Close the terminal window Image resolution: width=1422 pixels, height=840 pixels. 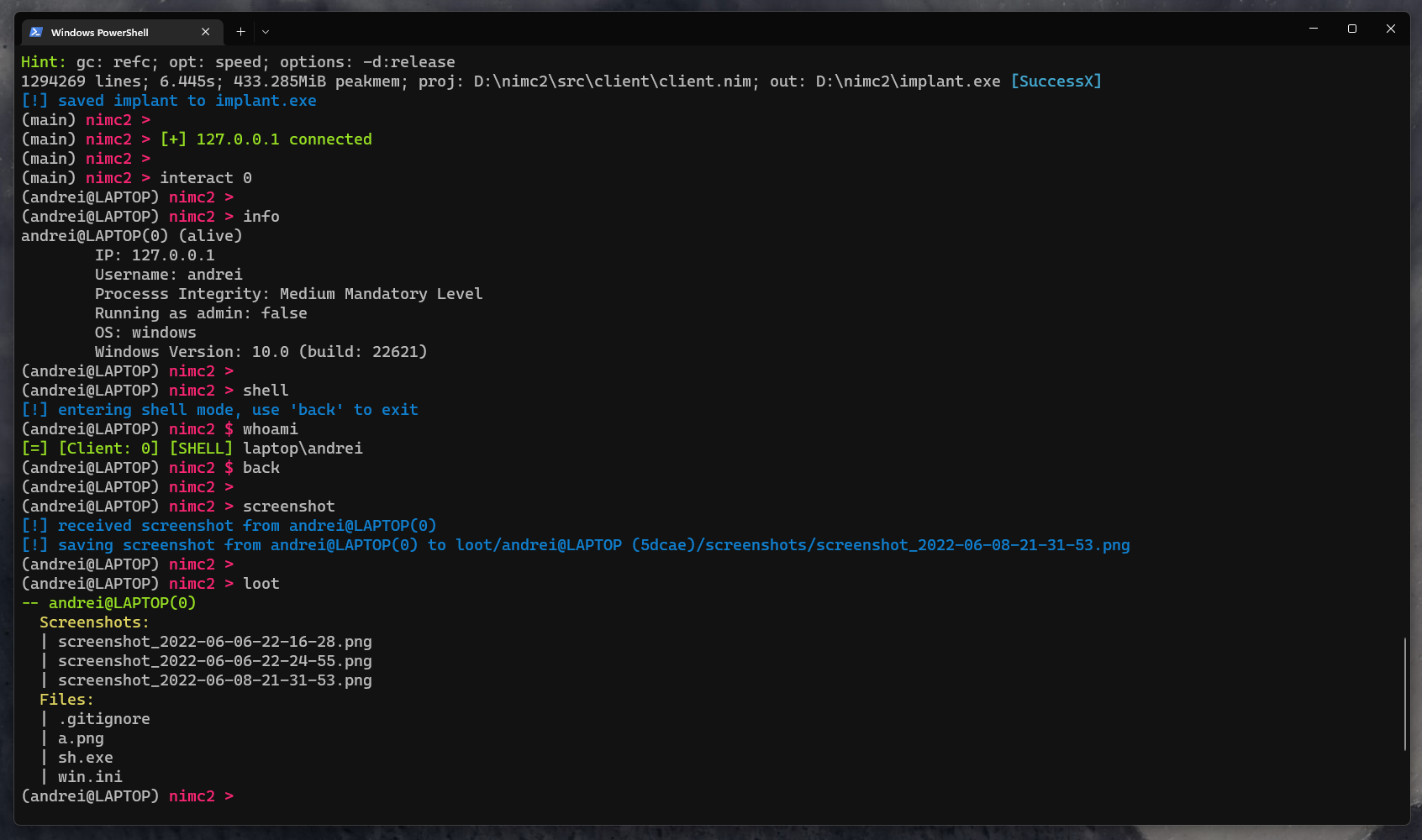pyautogui.click(x=1391, y=29)
